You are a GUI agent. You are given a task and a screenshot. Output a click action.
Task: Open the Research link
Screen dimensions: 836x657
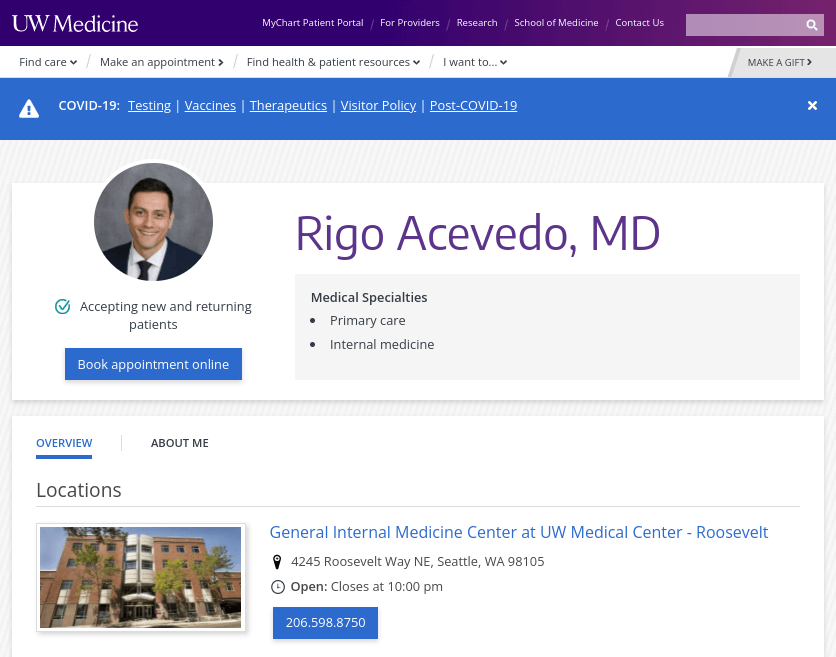477,23
